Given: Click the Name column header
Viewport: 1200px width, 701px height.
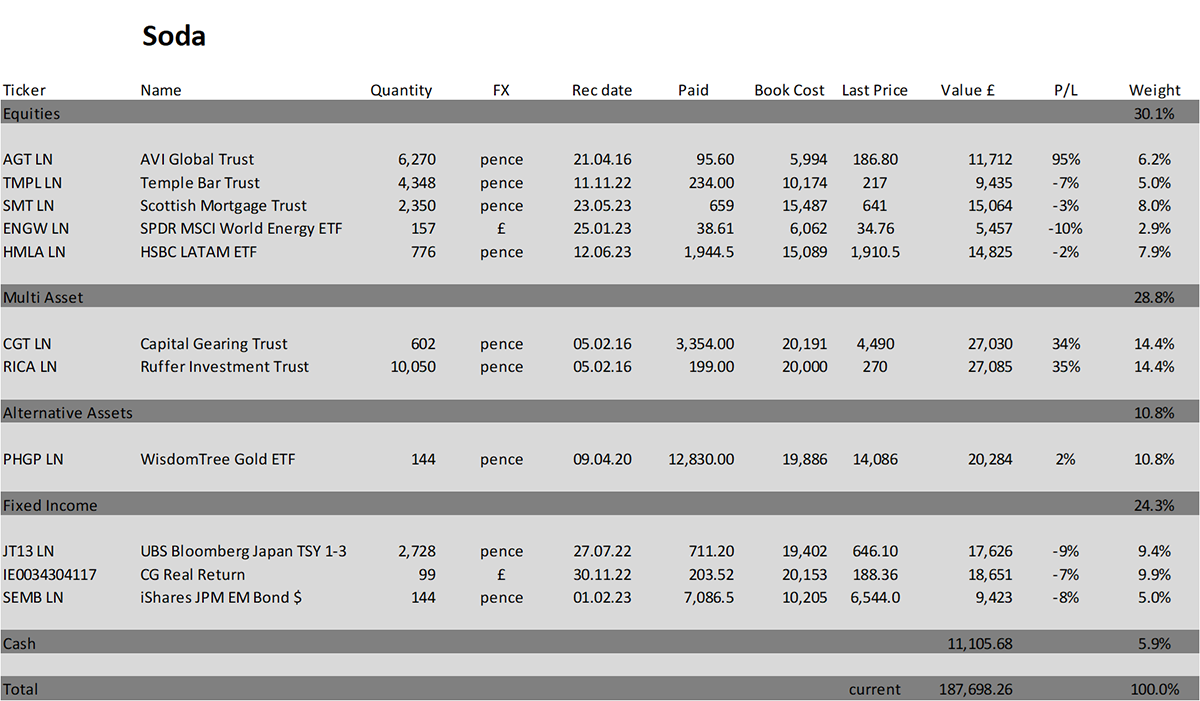Looking at the screenshot, I should pyautogui.click(x=161, y=90).
